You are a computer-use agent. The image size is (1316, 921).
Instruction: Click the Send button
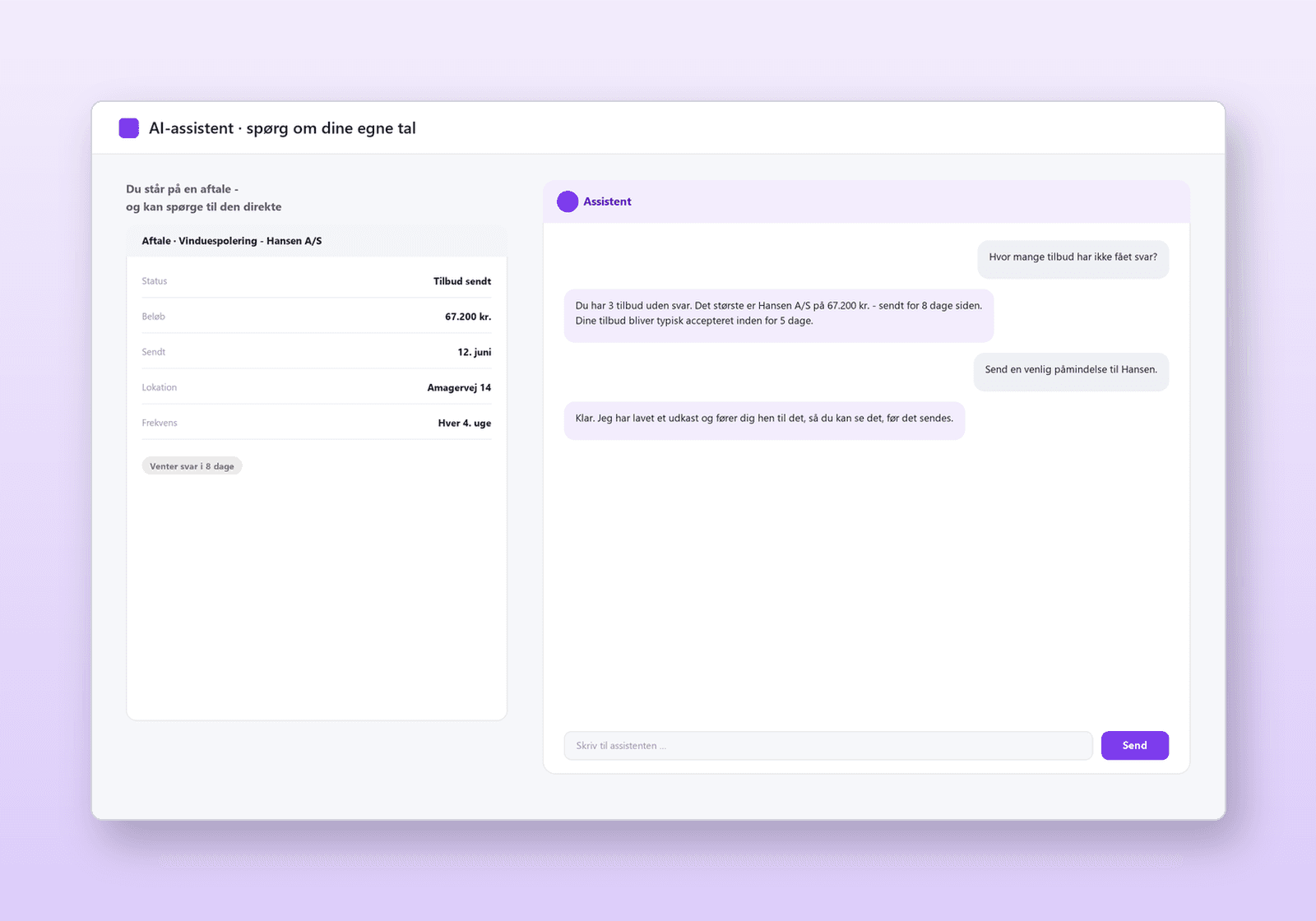[x=1134, y=746]
